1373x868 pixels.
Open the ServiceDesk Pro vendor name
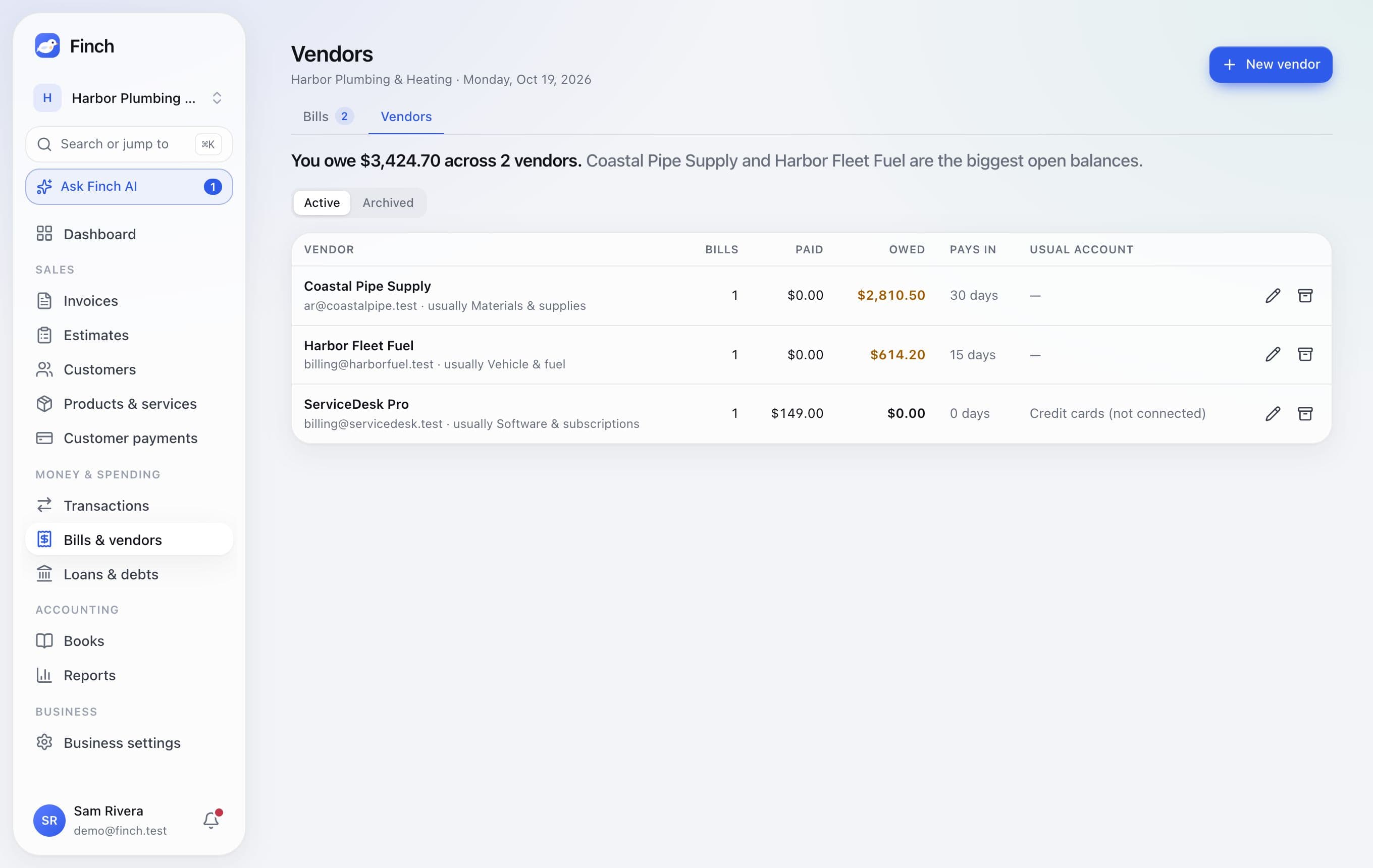(x=356, y=404)
